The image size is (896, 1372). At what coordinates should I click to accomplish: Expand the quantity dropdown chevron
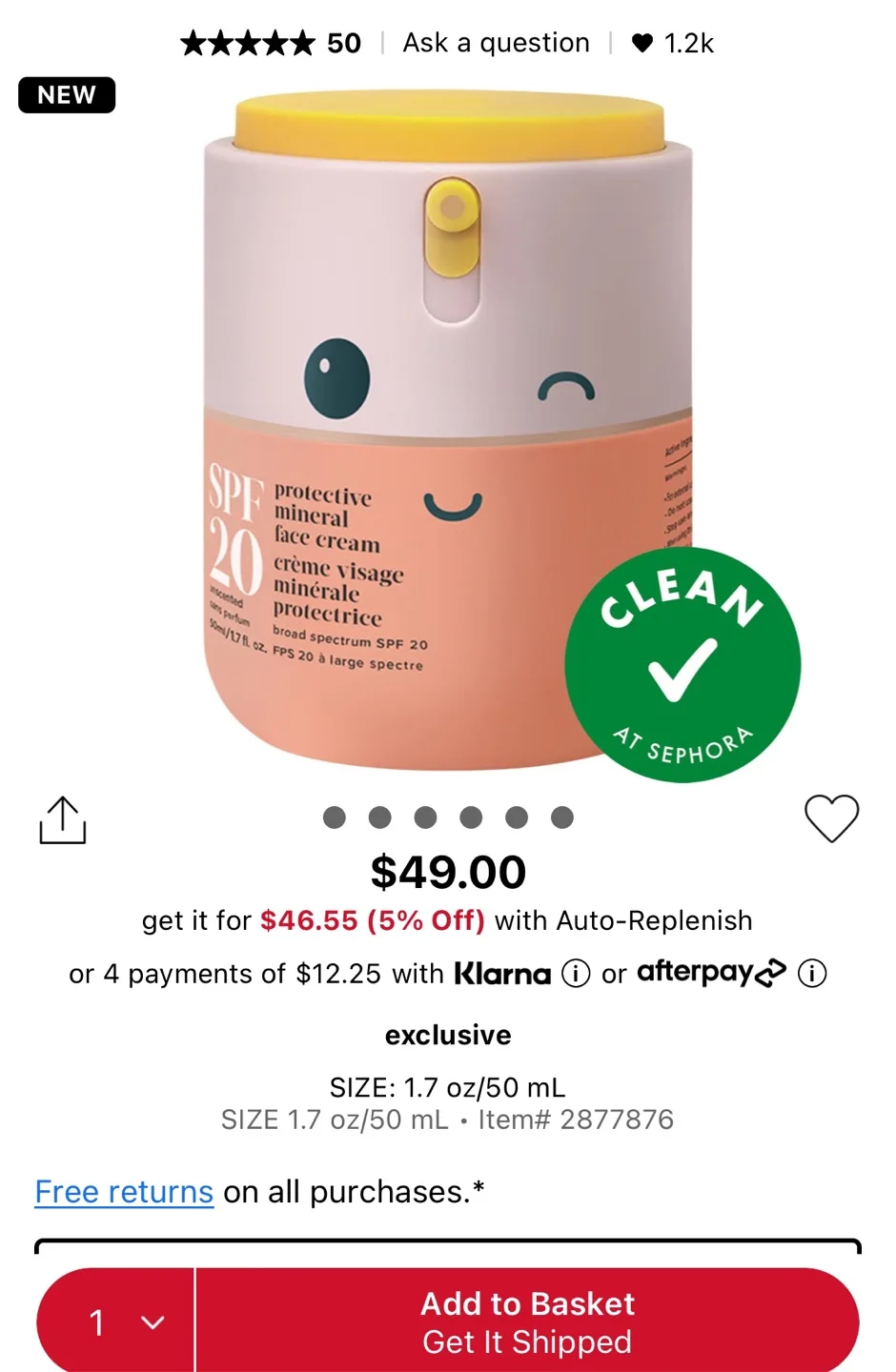[153, 1322]
